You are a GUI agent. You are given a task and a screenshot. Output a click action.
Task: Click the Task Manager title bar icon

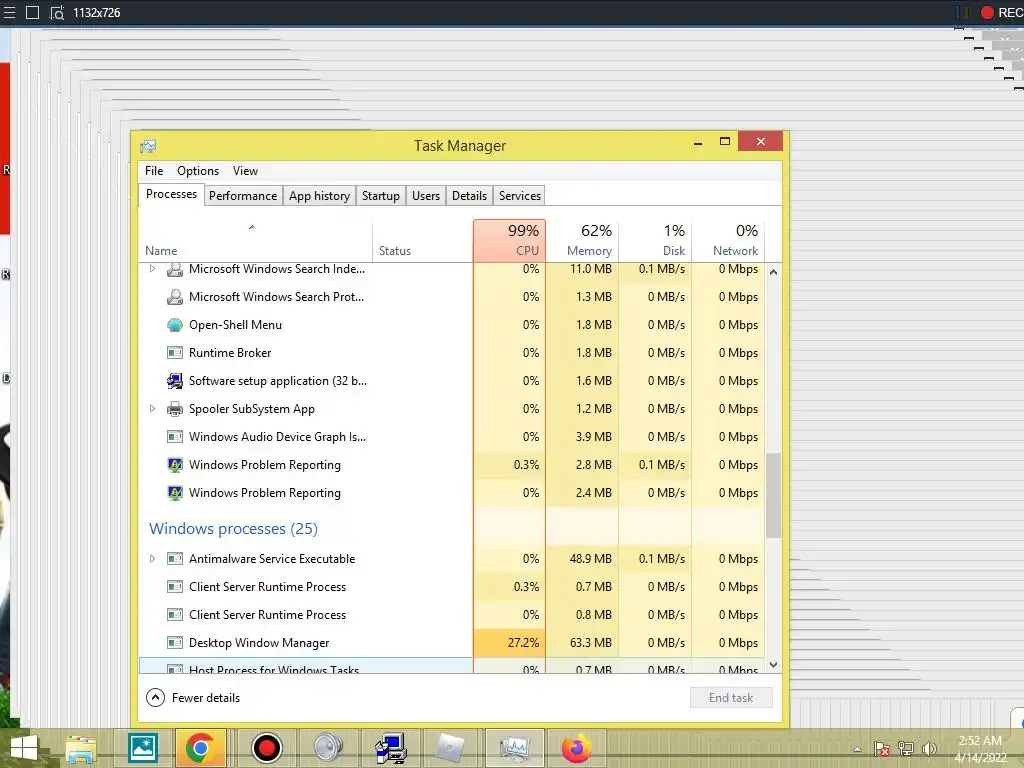click(x=148, y=146)
